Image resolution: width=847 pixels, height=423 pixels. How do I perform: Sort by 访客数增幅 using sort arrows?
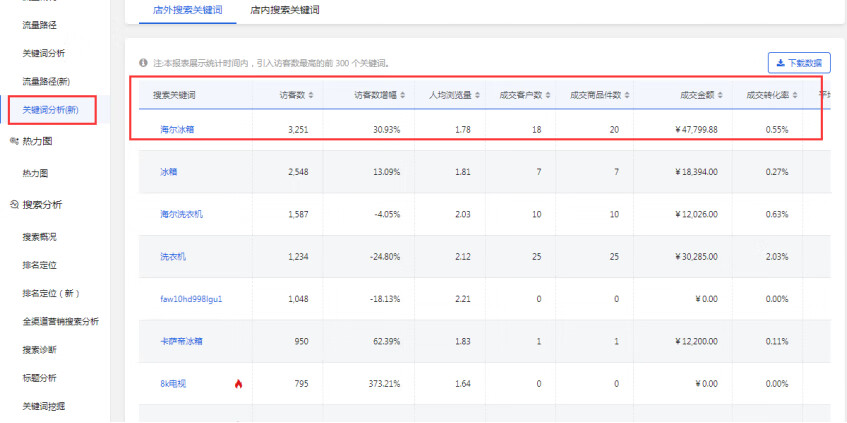(400, 96)
